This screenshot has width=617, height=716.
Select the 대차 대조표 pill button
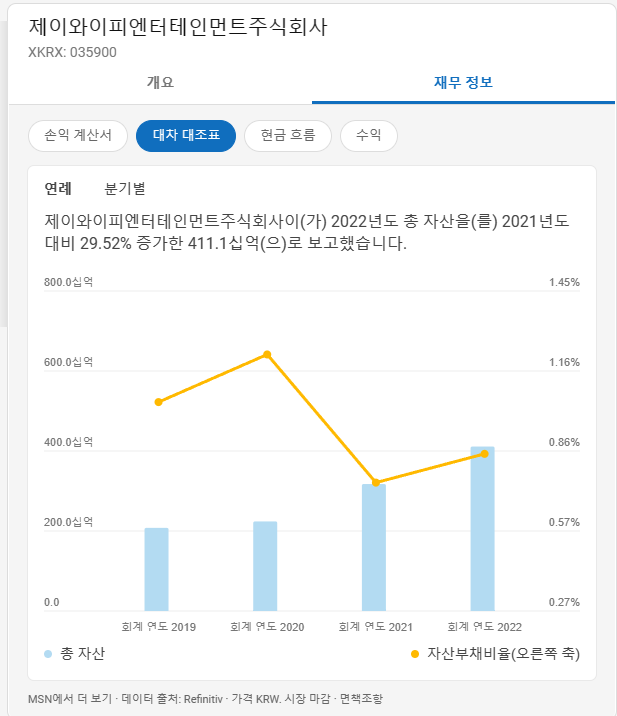[186, 136]
